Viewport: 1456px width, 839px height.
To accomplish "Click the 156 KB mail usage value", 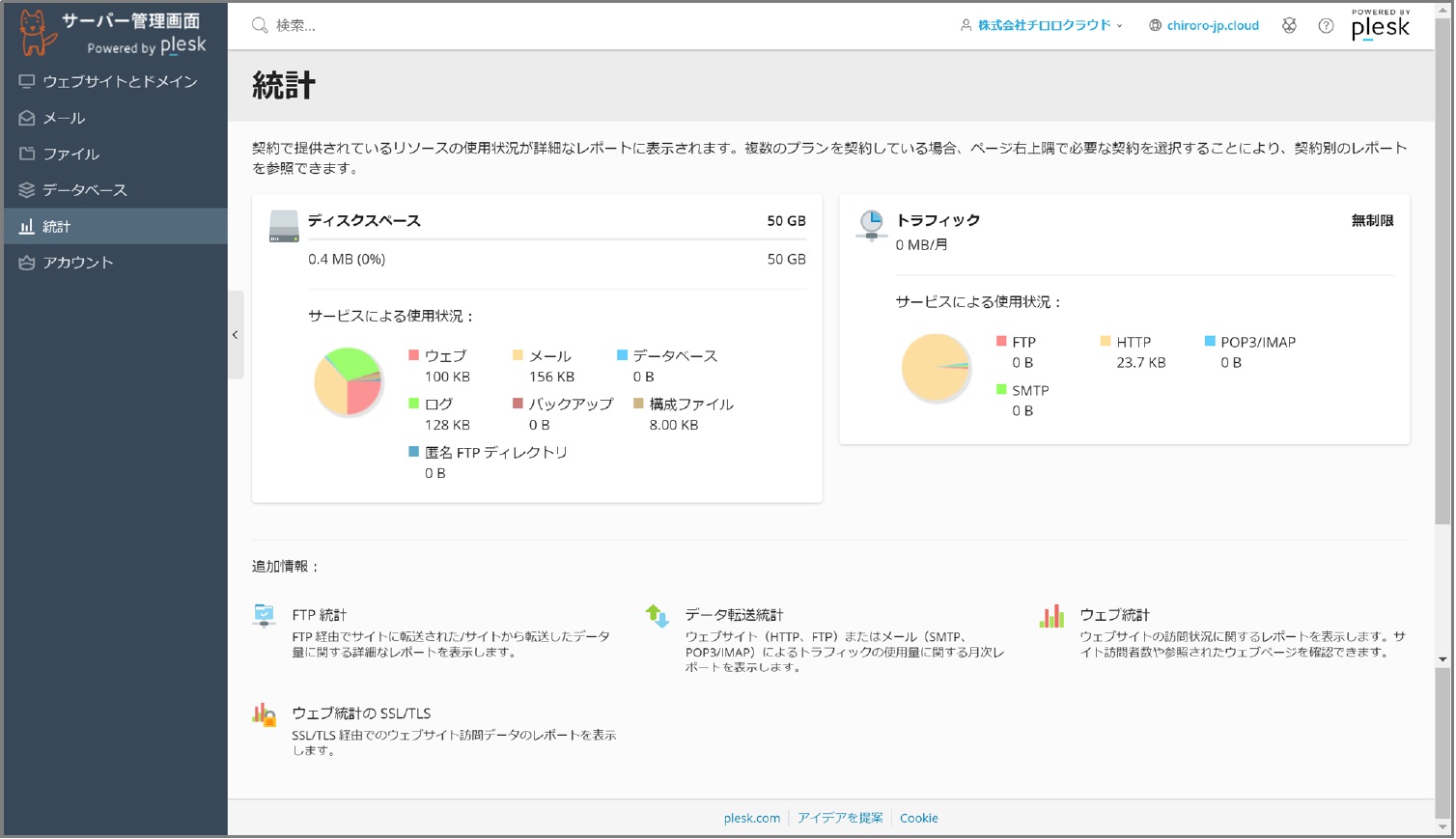I will point(551,377).
